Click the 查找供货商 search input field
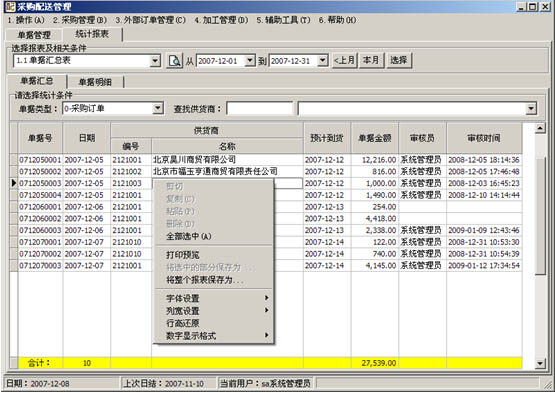Viewport: 555px width, 393px height. point(260,109)
